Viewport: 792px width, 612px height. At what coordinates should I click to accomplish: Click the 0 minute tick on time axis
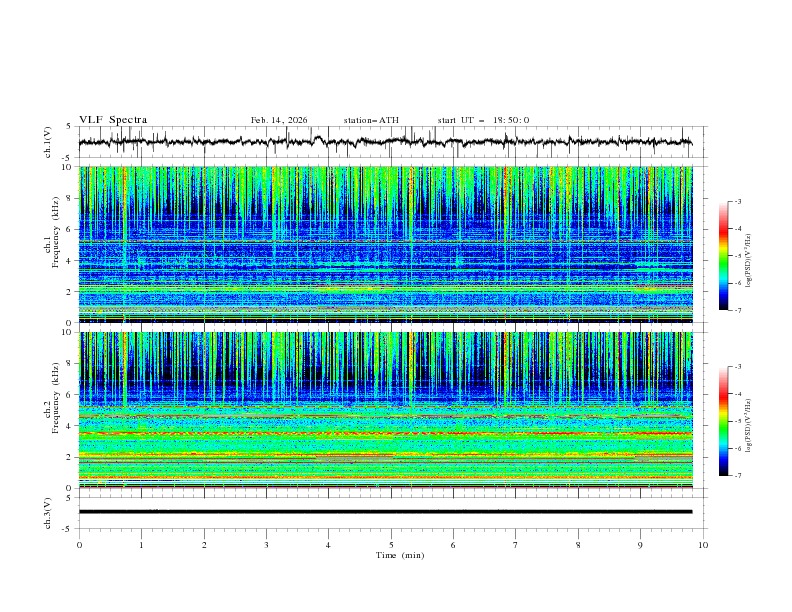coord(79,545)
